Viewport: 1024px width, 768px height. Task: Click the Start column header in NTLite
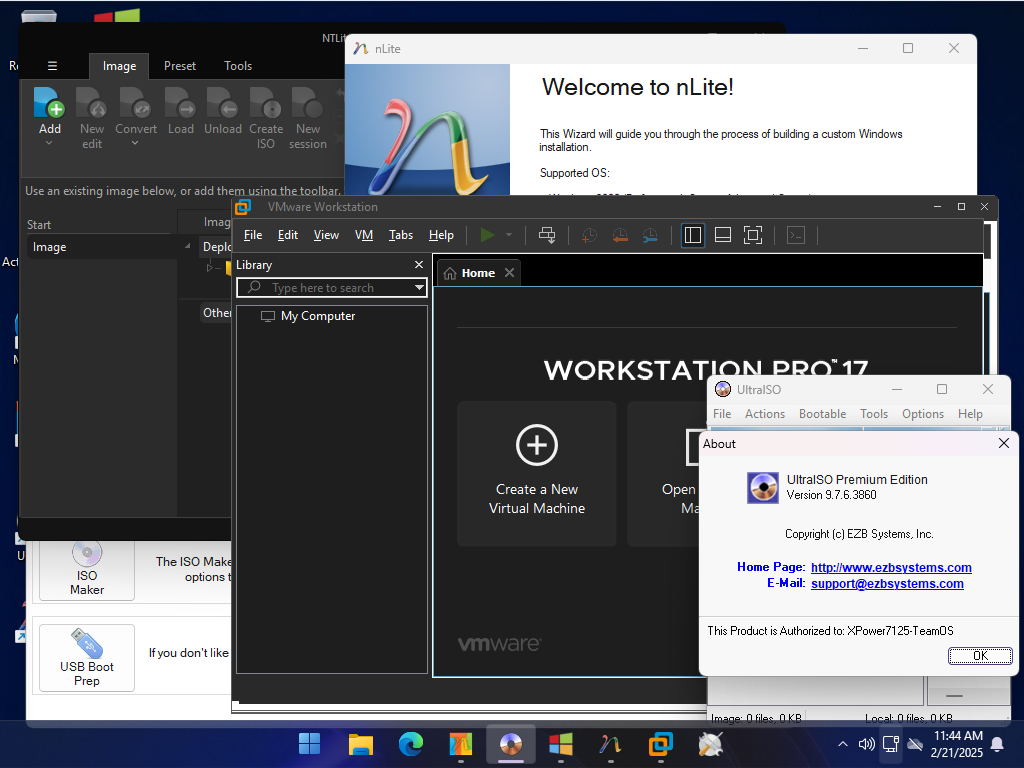click(39, 225)
